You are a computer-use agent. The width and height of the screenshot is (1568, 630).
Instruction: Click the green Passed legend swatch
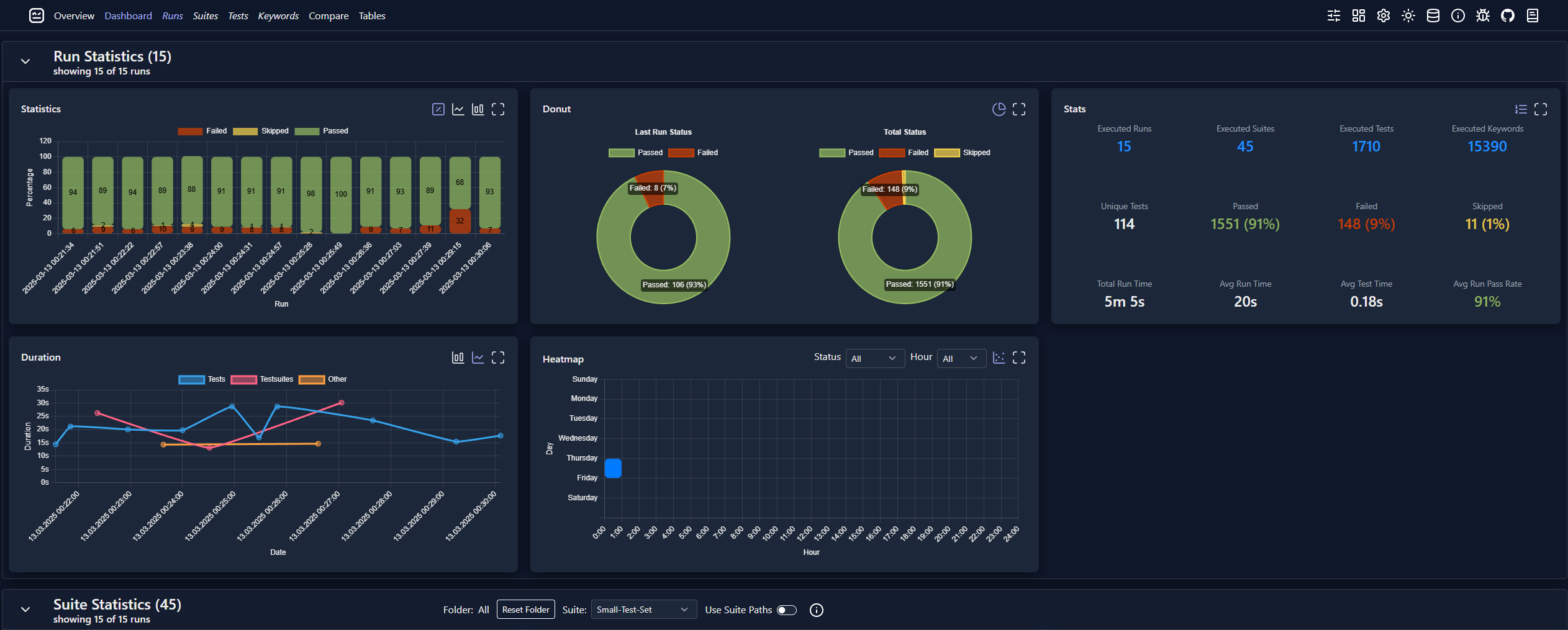pyautogui.click(x=306, y=131)
